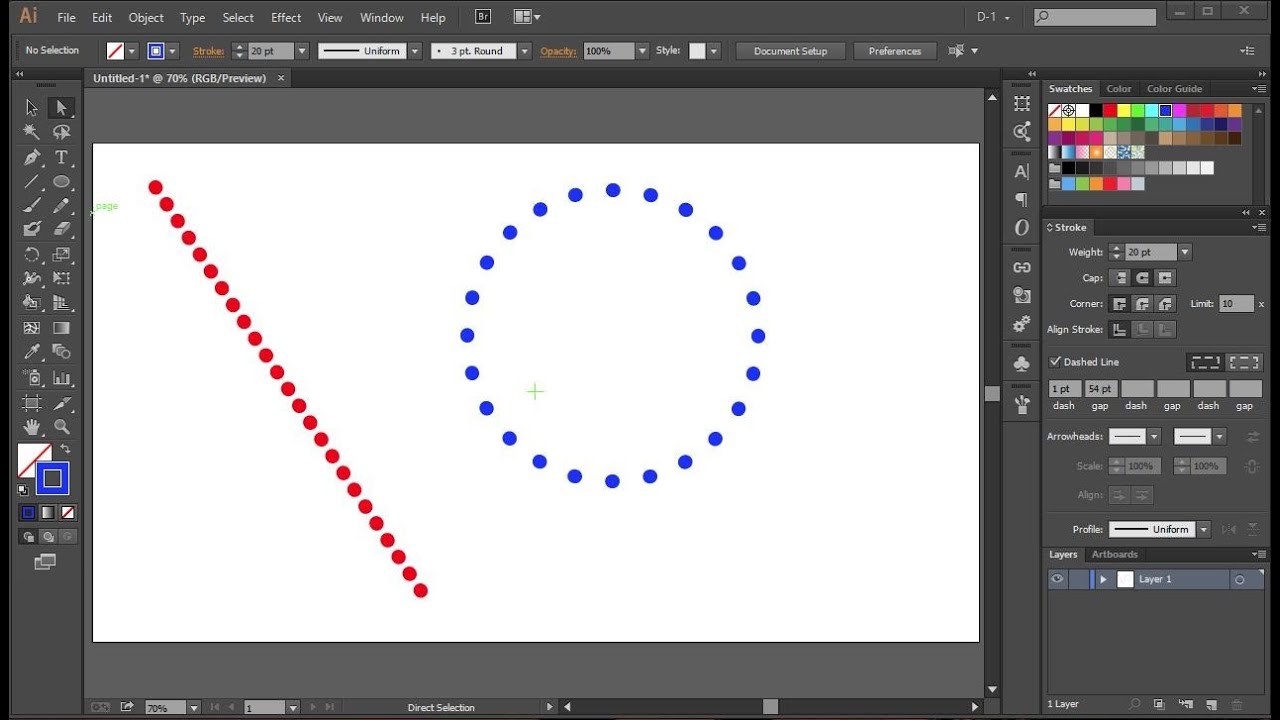
Task: Select the Round Join corner option
Action: [1142, 304]
